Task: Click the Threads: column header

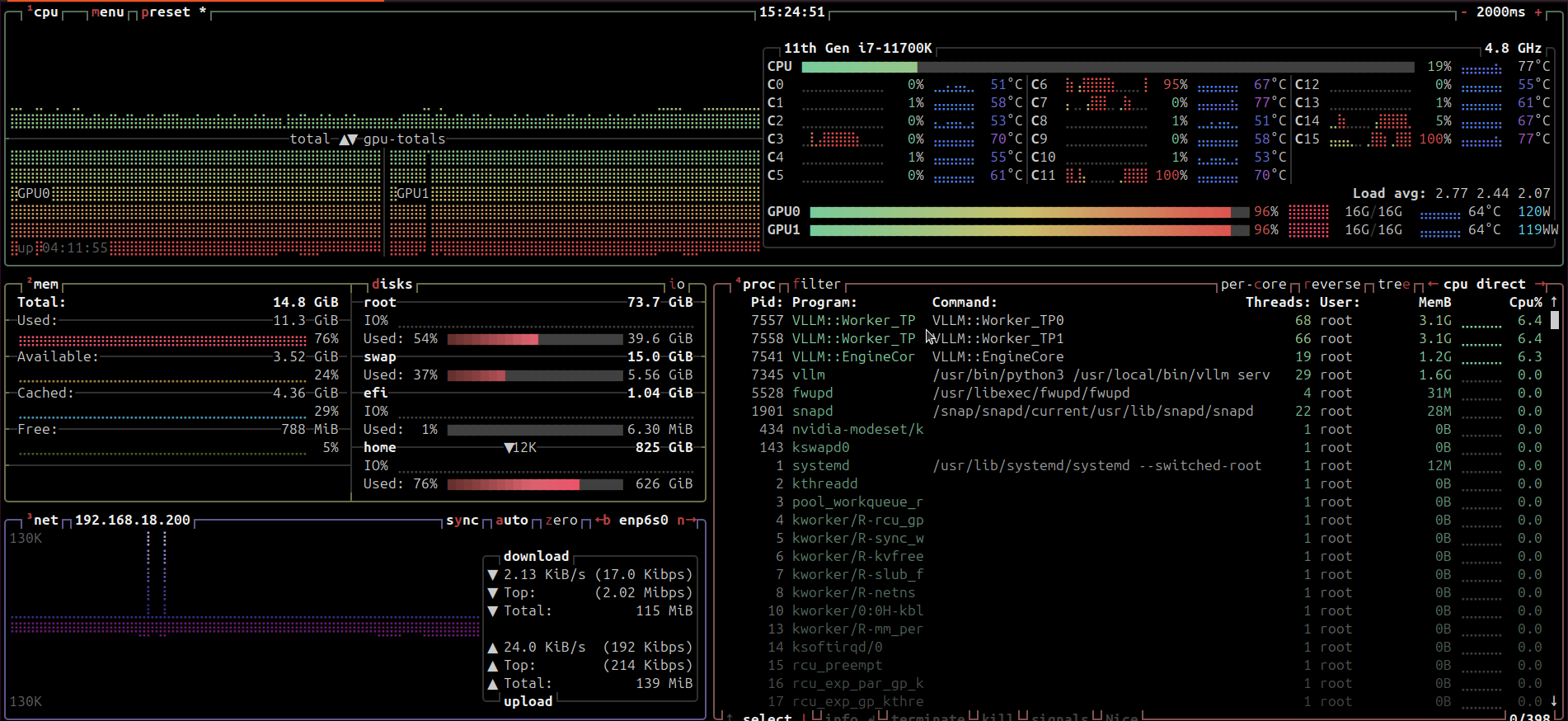Action: (x=1279, y=303)
